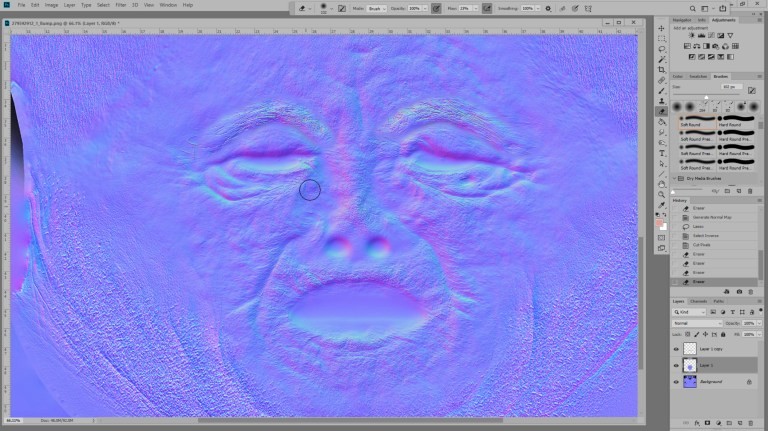Viewport: 768px width, 431px height.
Task: Toggle the layer filter on/off switch
Action: pos(760,311)
